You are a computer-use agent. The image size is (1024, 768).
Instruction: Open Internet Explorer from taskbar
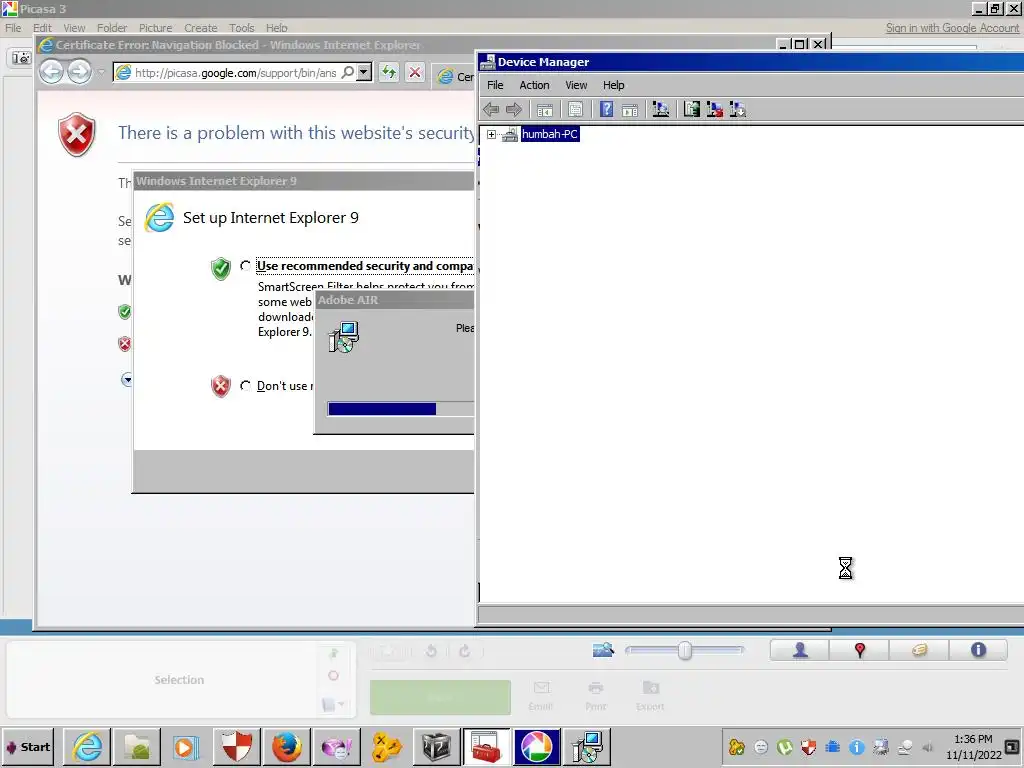[88, 747]
